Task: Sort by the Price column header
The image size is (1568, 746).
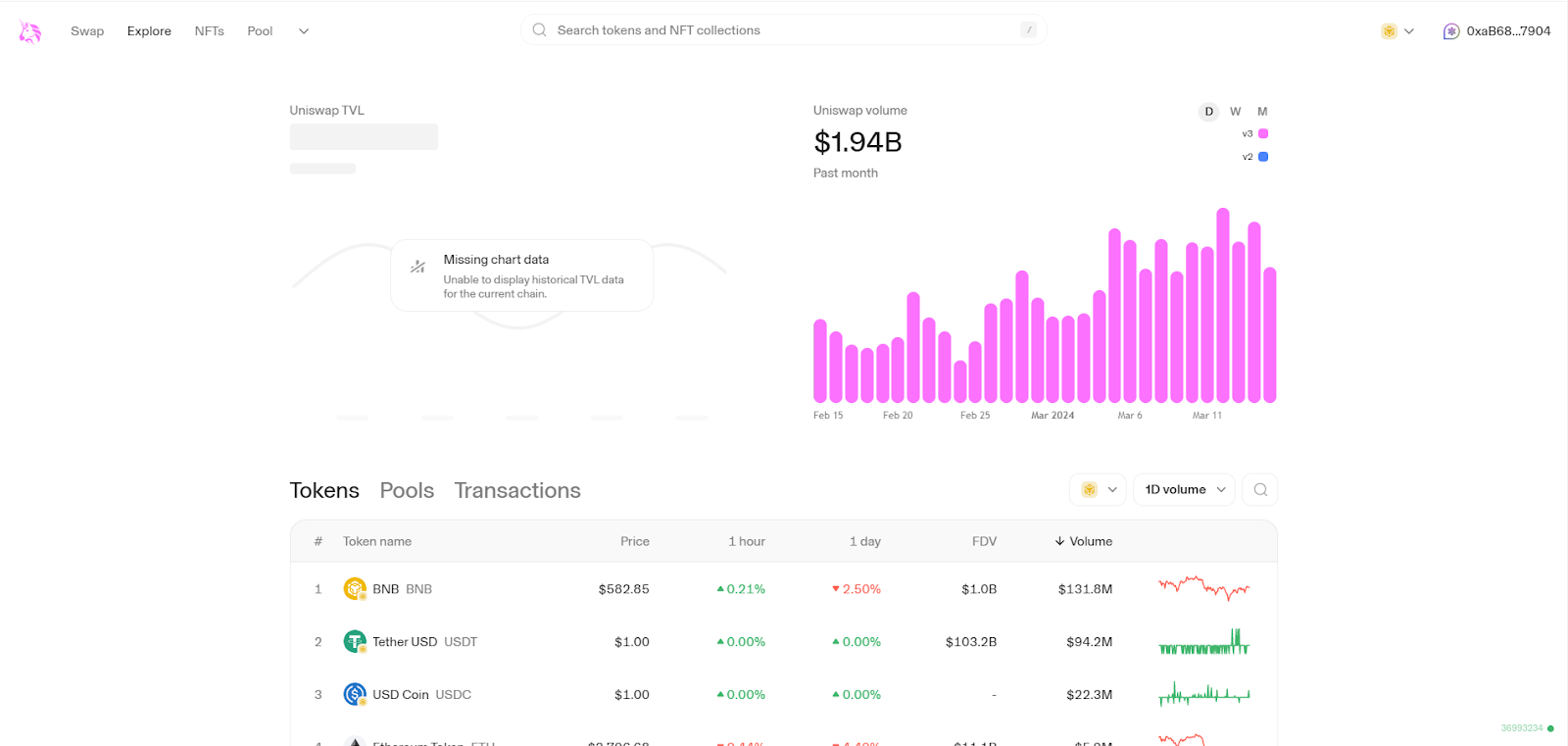Action: (x=635, y=541)
